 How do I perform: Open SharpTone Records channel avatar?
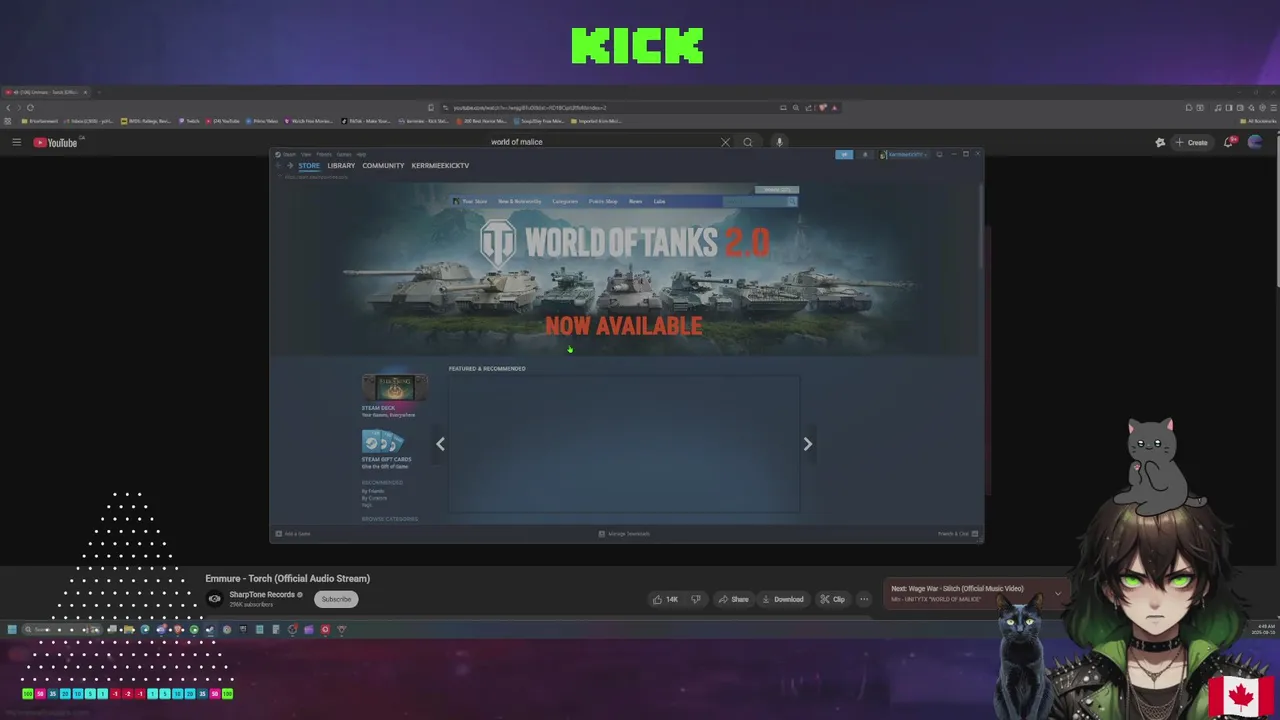pos(214,599)
